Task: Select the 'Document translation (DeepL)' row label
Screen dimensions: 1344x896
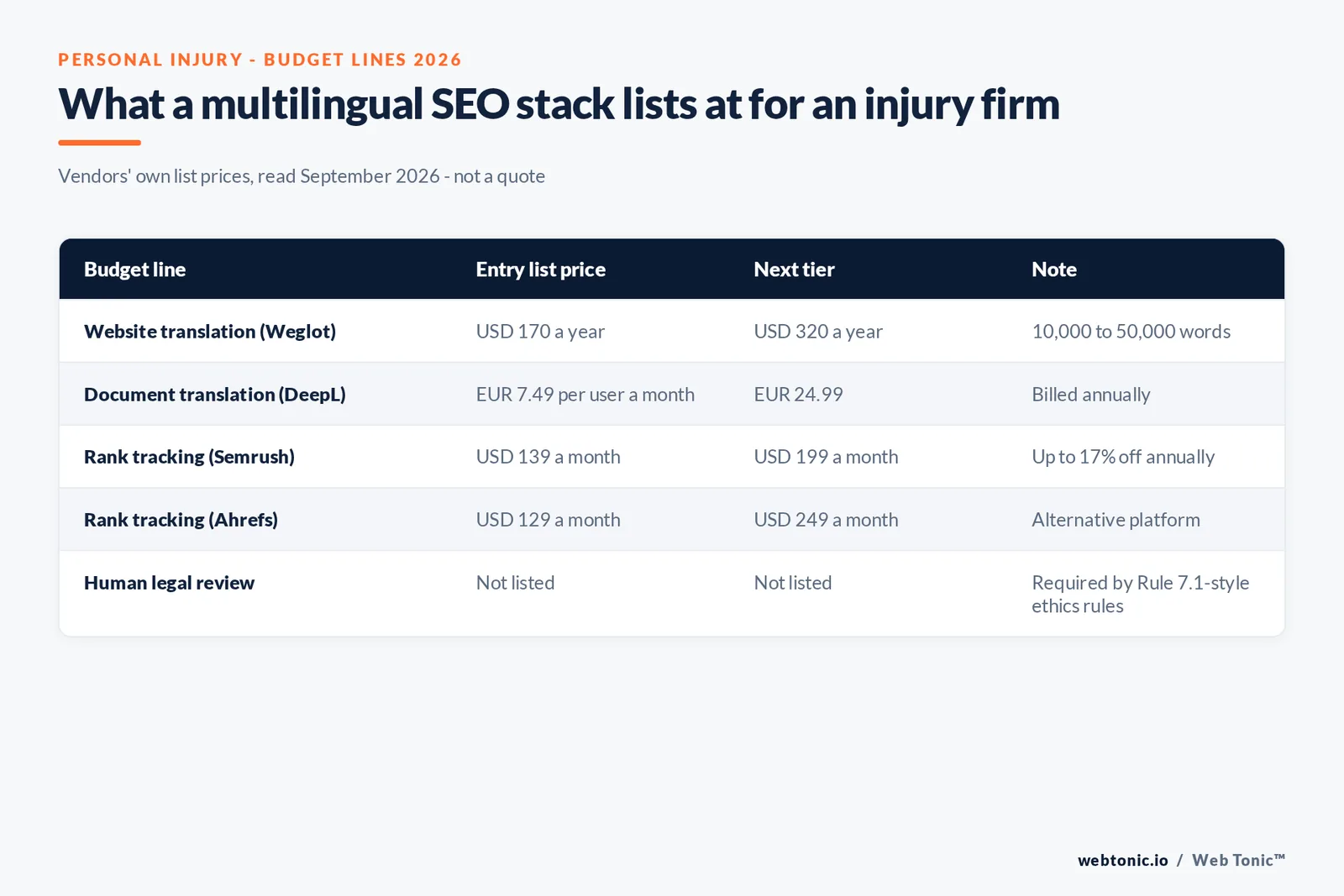Action: point(215,395)
